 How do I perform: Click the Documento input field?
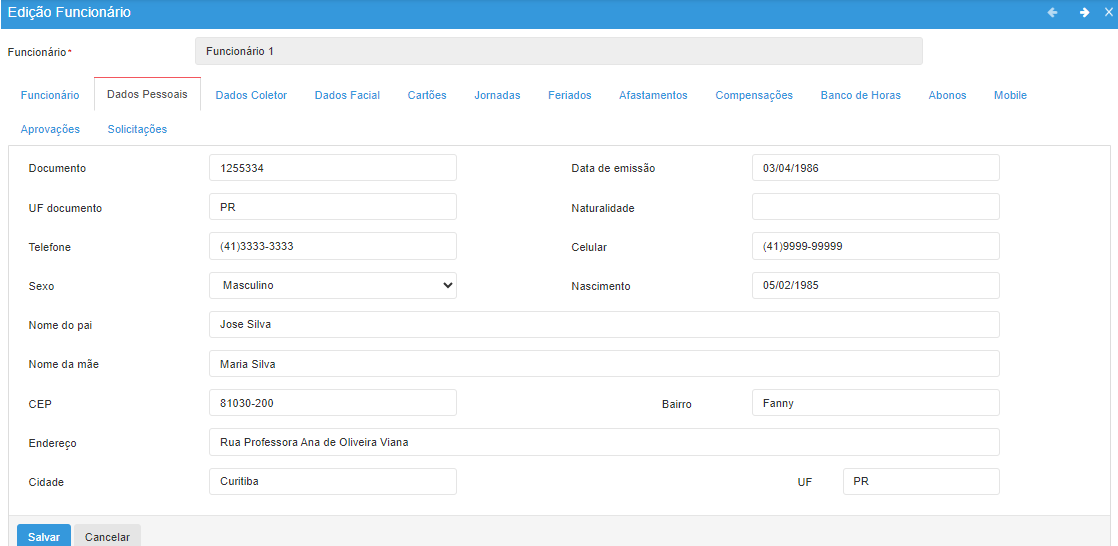tap(333, 168)
